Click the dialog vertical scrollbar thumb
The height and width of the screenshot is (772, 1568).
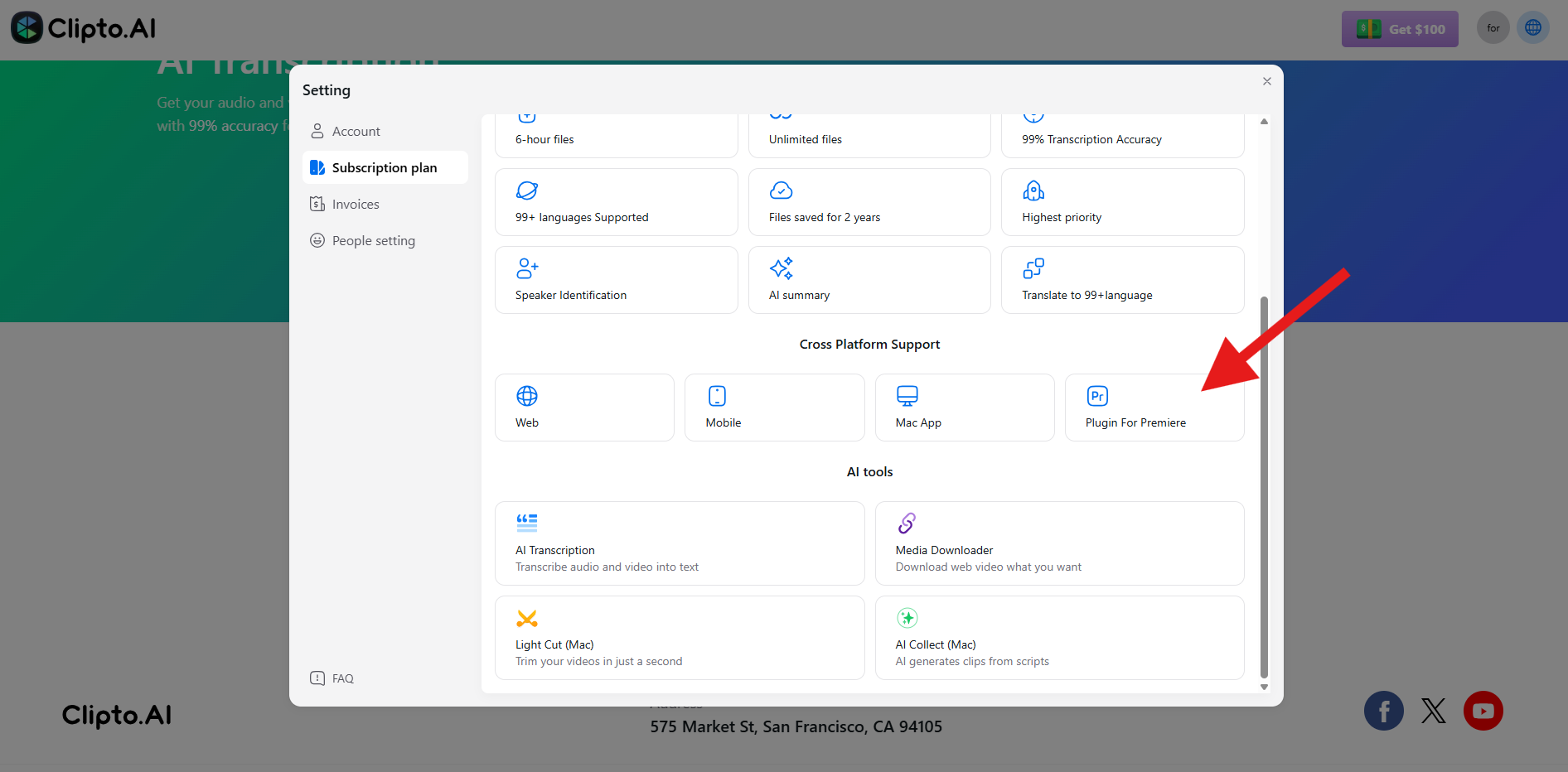pos(1264,487)
